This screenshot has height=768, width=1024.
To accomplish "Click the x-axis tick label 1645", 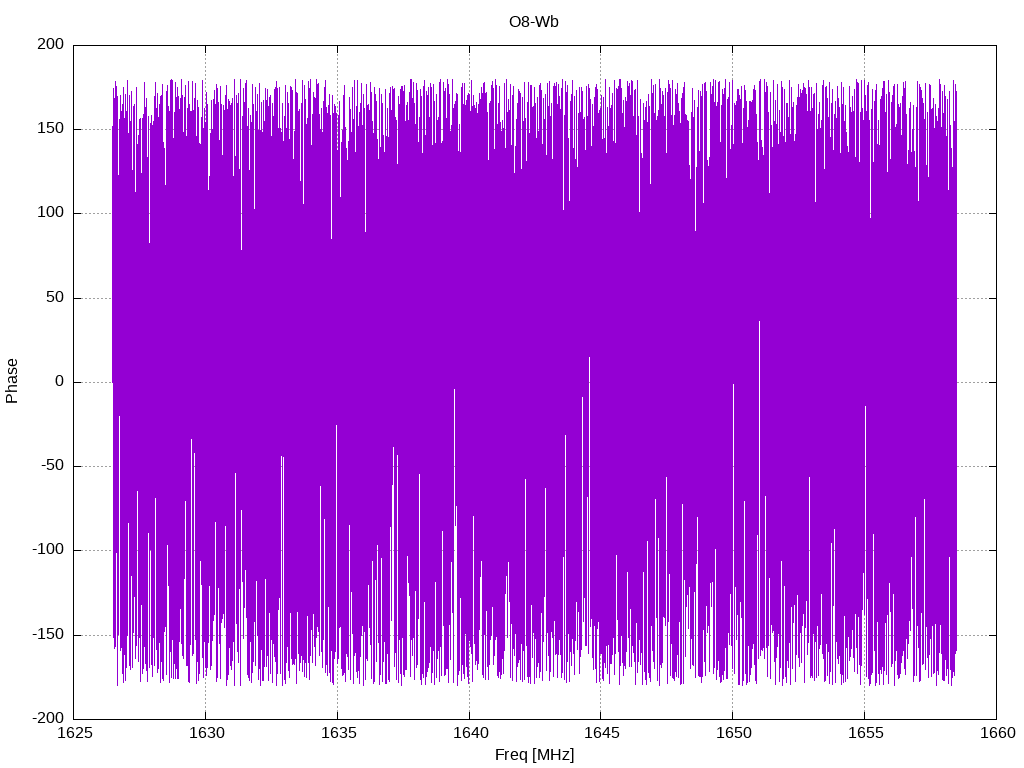I will pyautogui.click(x=601, y=733).
